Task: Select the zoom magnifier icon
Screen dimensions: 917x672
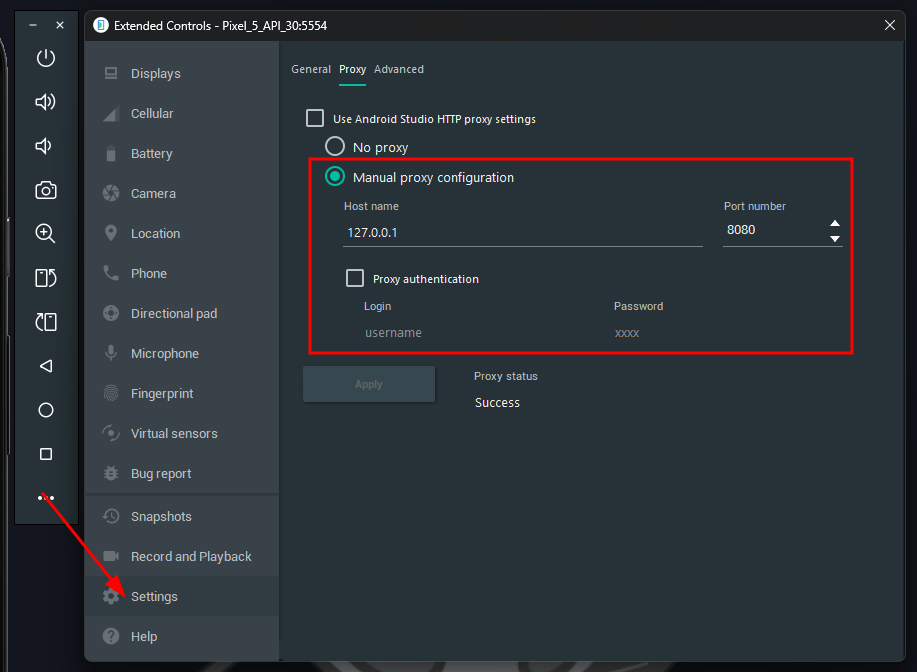Action: click(45, 233)
